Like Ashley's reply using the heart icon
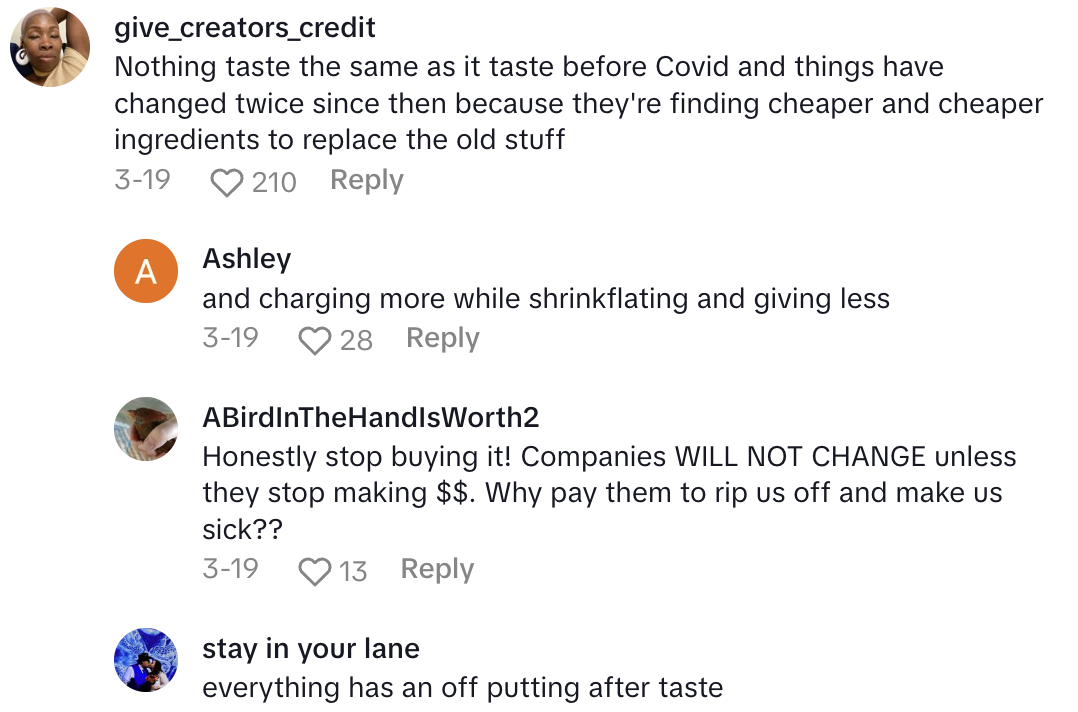This screenshot has height=712, width=1078. tap(315, 340)
